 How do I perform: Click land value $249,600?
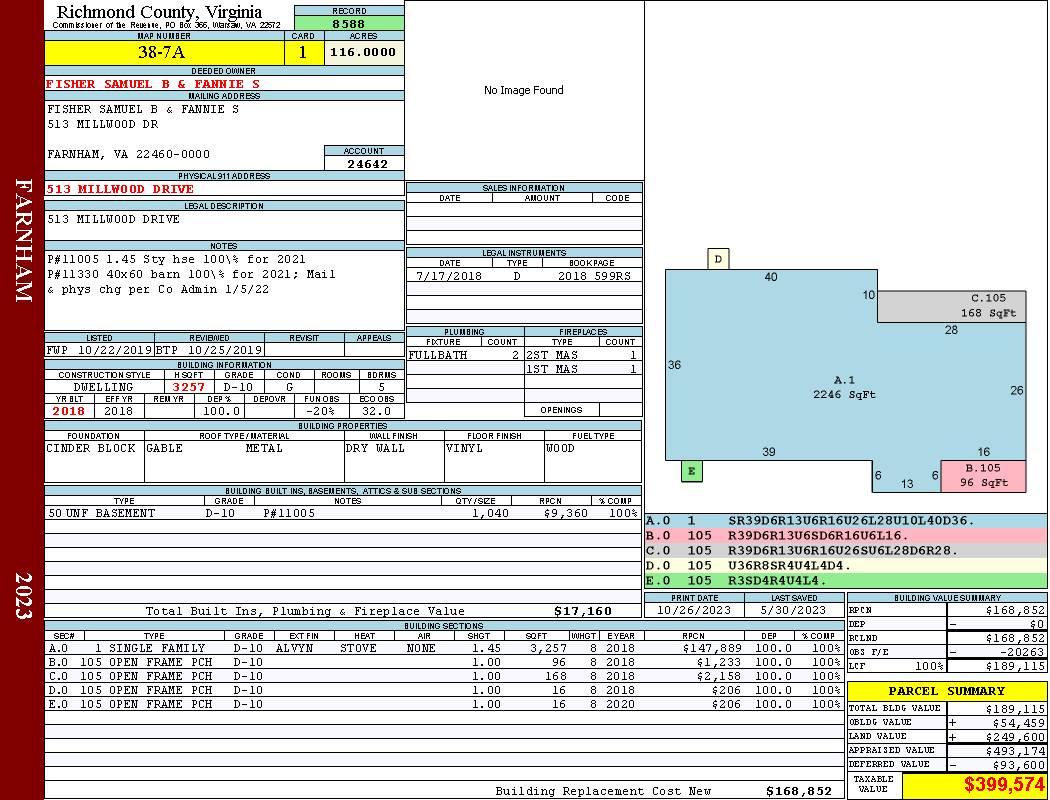pos(1015,737)
